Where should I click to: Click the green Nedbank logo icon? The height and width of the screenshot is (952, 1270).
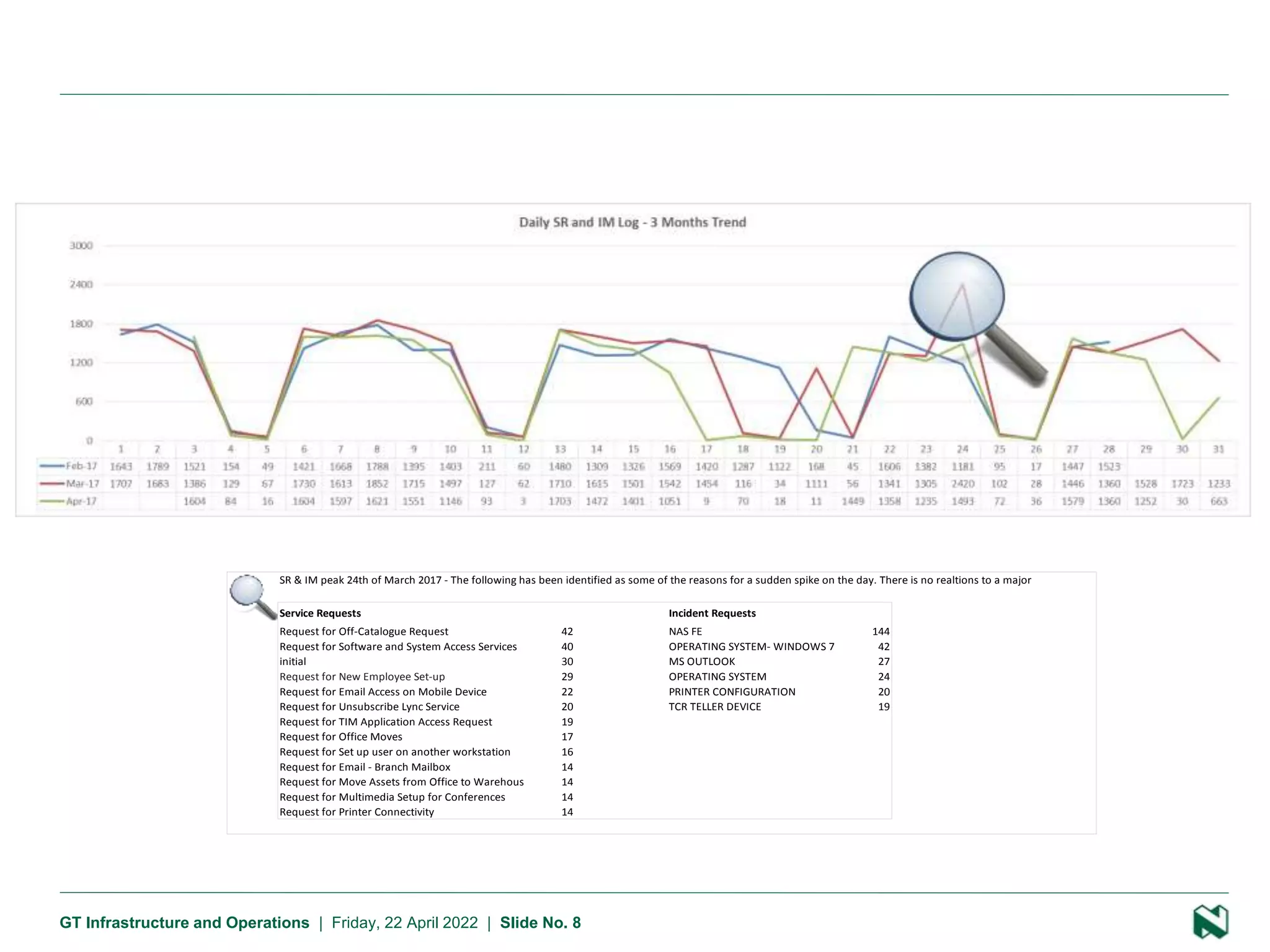[1210, 922]
